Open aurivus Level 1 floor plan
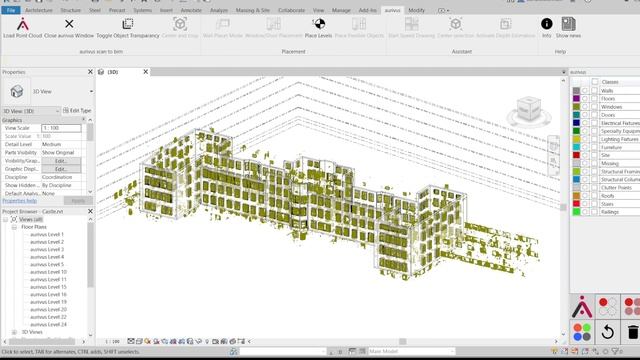 click(47, 235)
